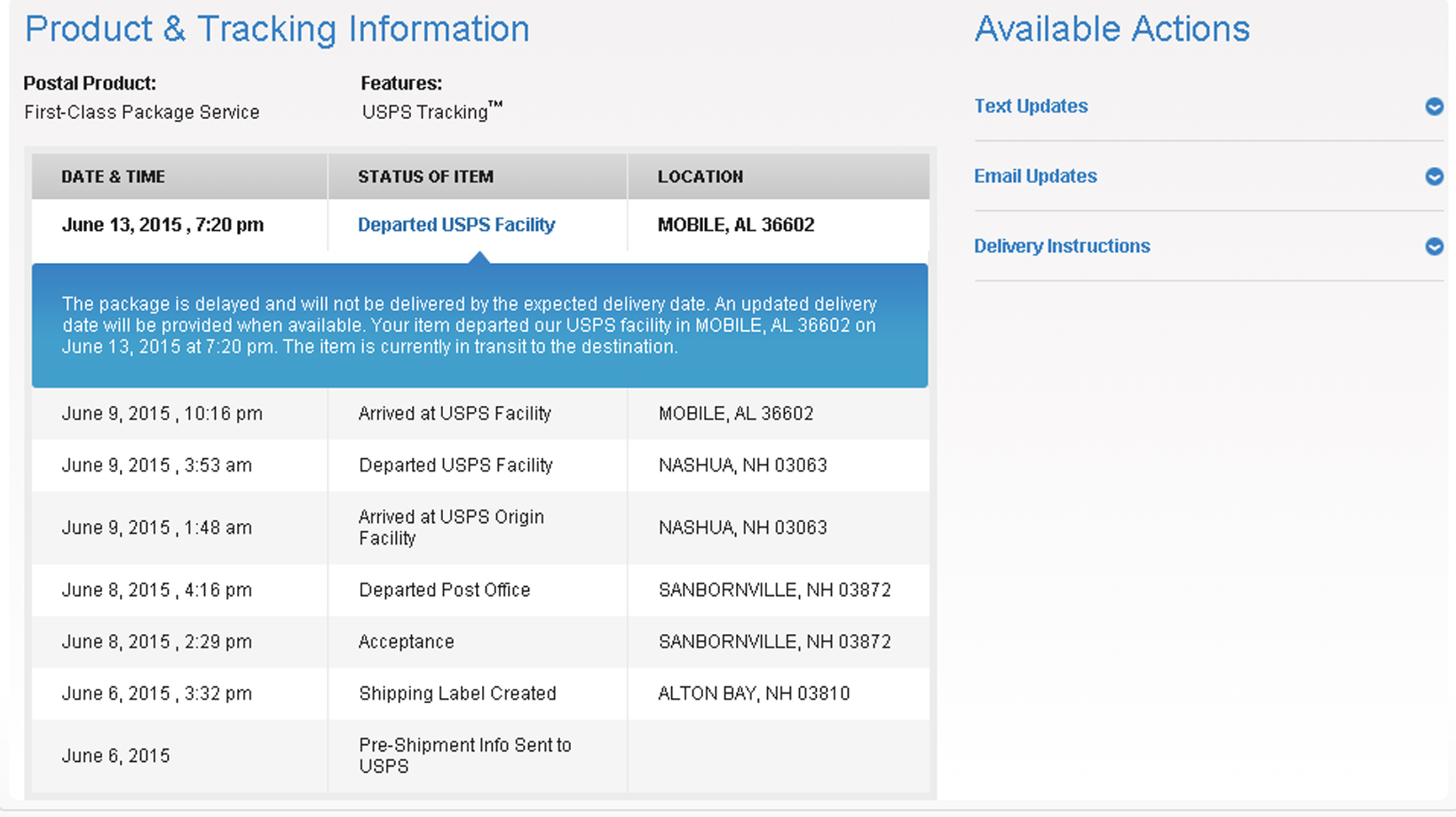Select the June 9 10:16 pm arrival row
The width and height of the screenshot is (1456, 817).
(x=480, y=414)
